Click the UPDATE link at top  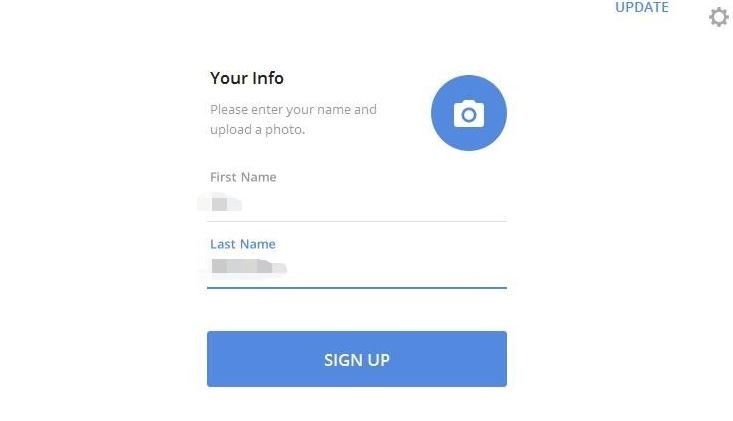(x=642, y=7)
